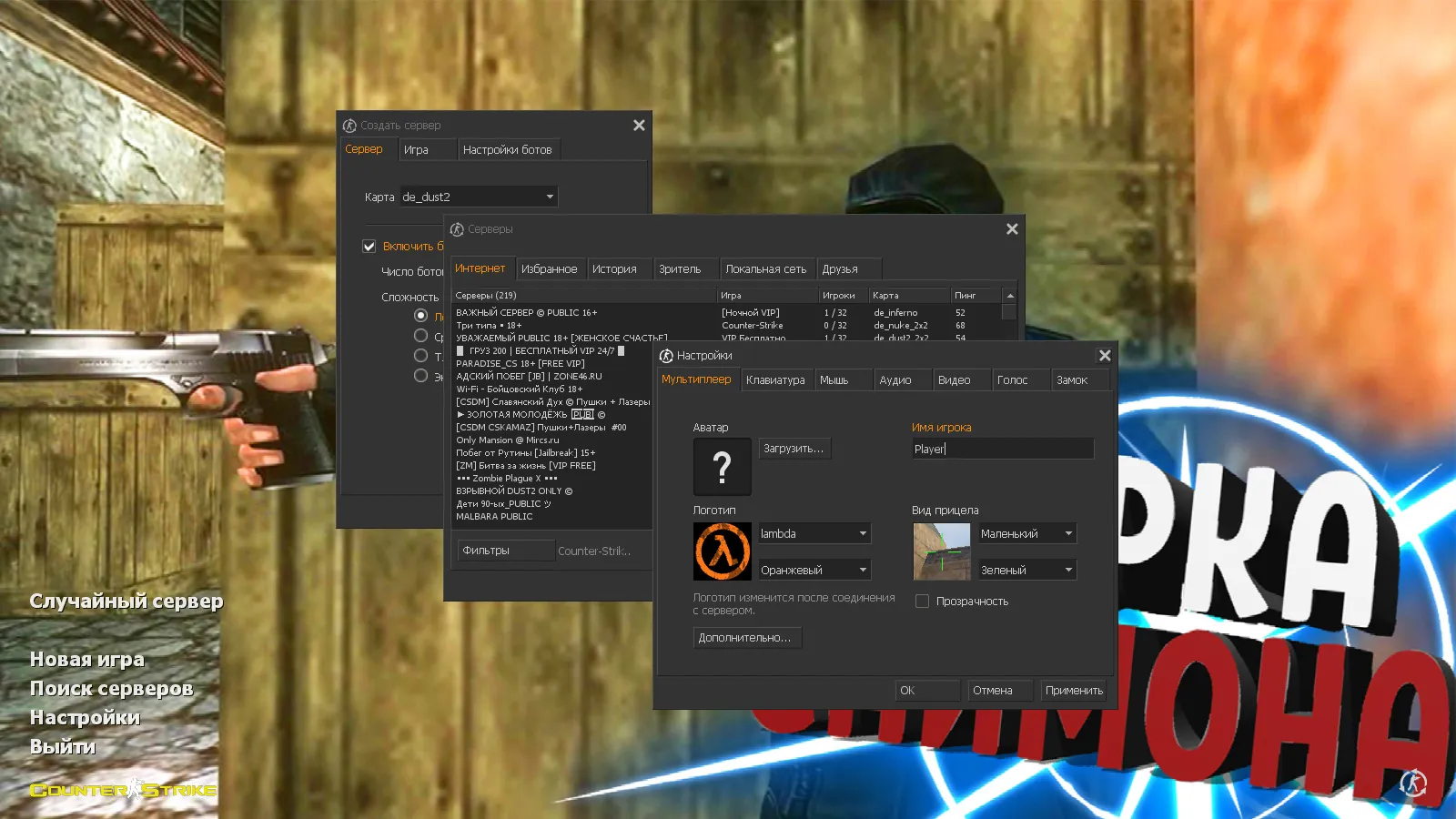The width and height of the screenshot is (1456, 819).
Task: Click the Загрузить avatar upload button
Action: click(794, 449)
